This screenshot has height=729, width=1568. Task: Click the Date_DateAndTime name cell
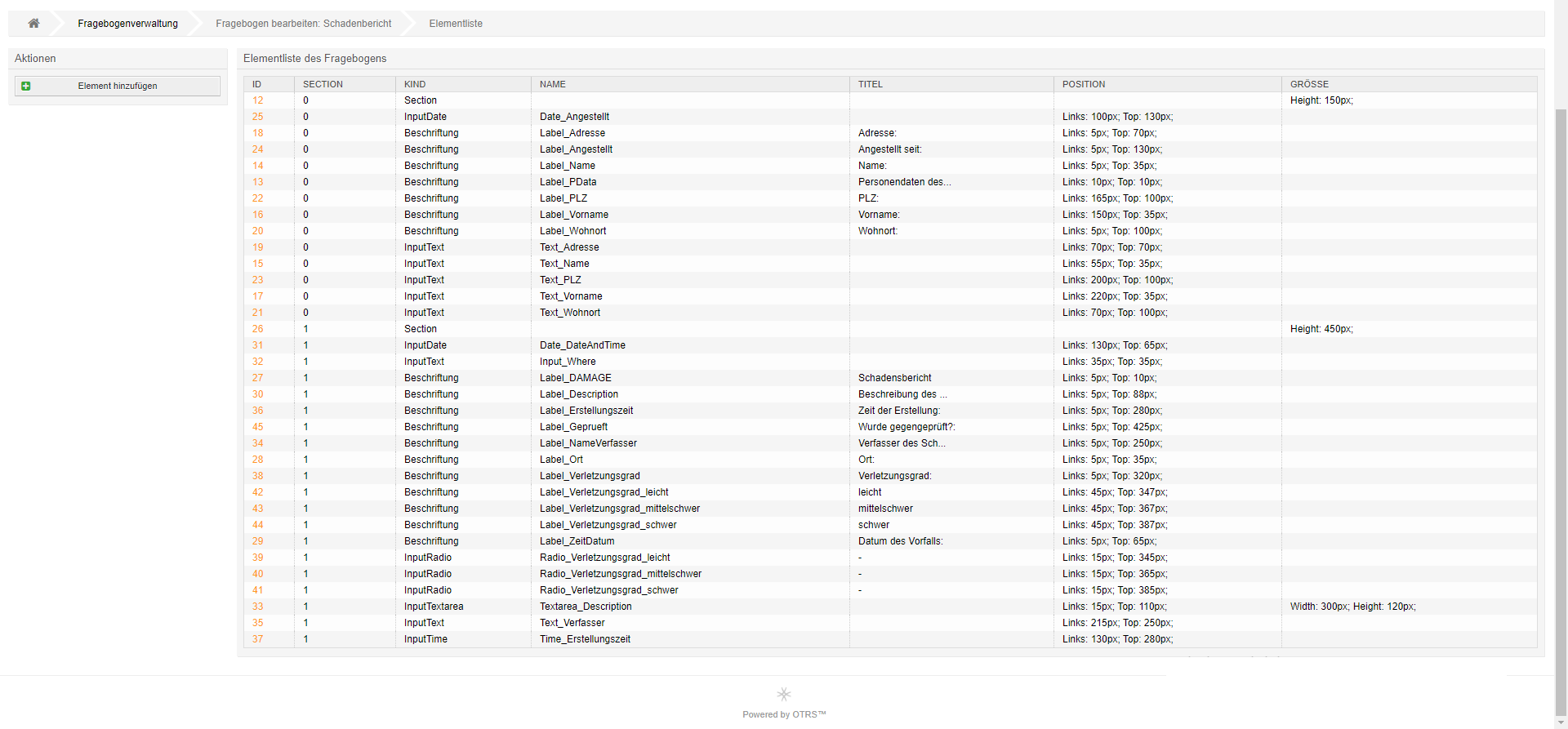click(690, 345)
